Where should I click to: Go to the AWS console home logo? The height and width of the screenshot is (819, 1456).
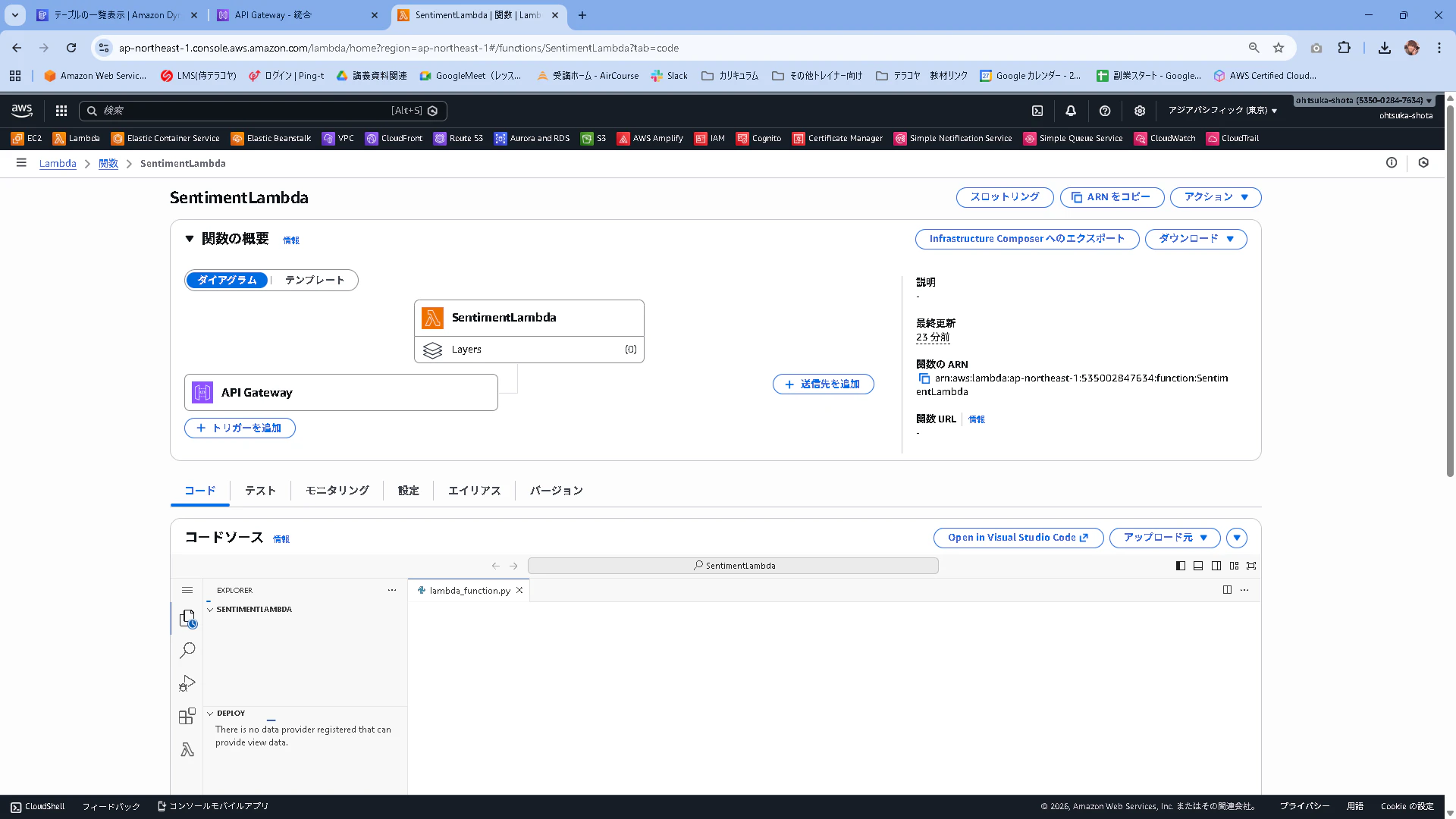pos(22,111)
